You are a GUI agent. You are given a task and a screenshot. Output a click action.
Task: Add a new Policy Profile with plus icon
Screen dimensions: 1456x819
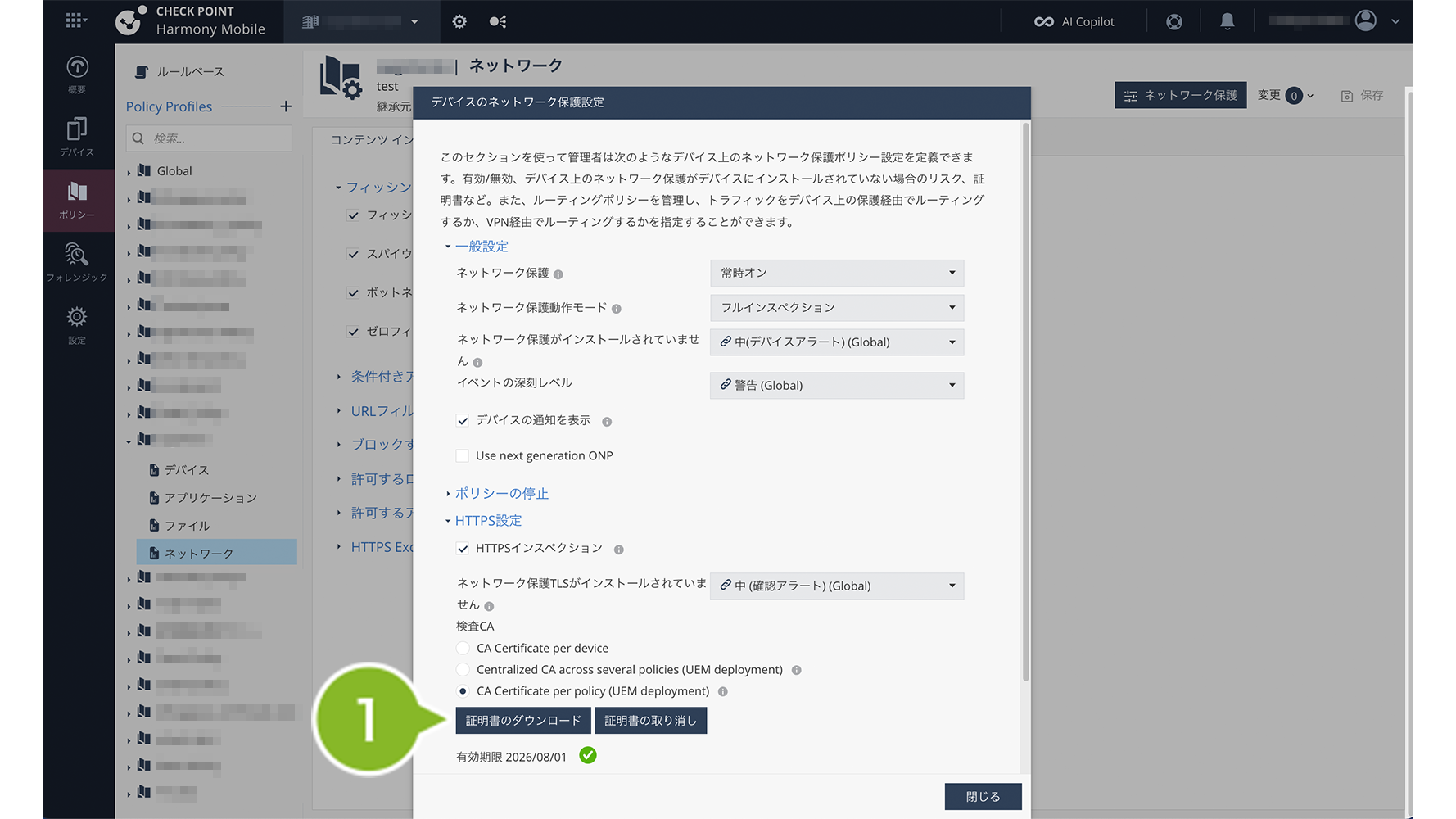click(x=286, y=106)
